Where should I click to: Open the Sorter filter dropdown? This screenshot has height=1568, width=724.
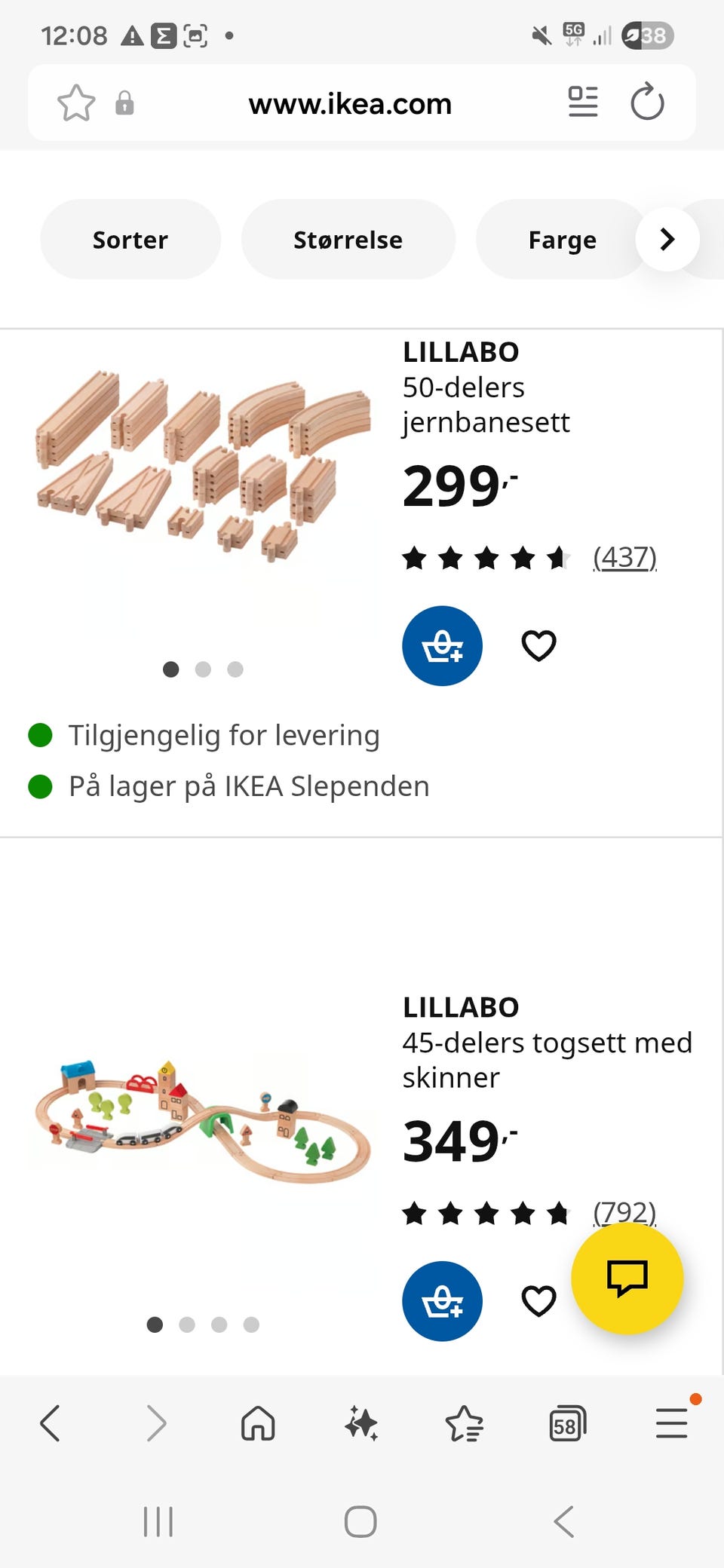pos(130,240)
